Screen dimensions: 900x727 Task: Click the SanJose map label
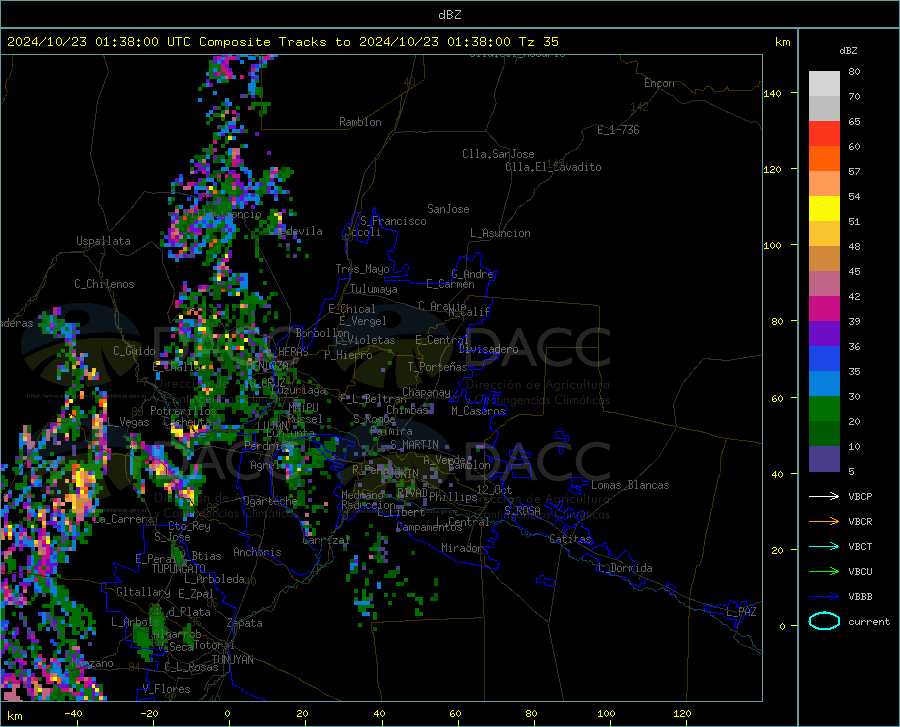[448, 209]
